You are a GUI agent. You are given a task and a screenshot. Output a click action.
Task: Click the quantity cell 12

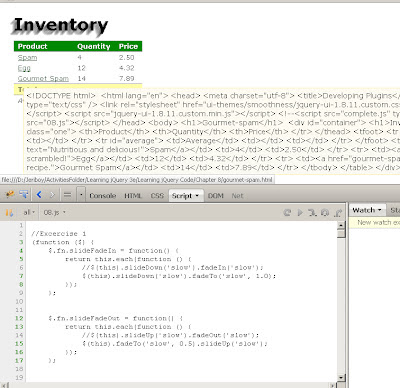click(x=82, y=68)
